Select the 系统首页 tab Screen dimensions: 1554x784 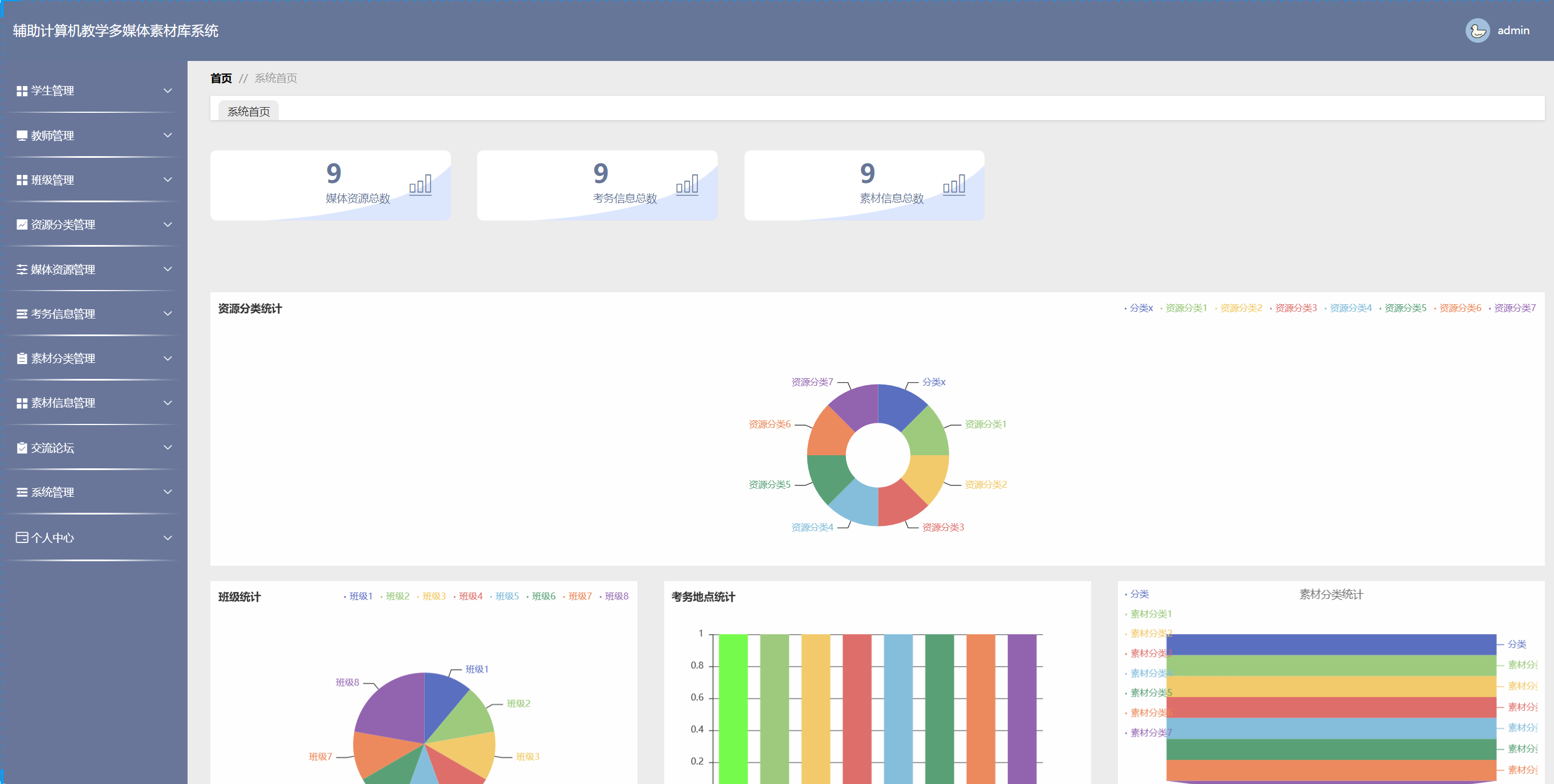click(249, 112)
